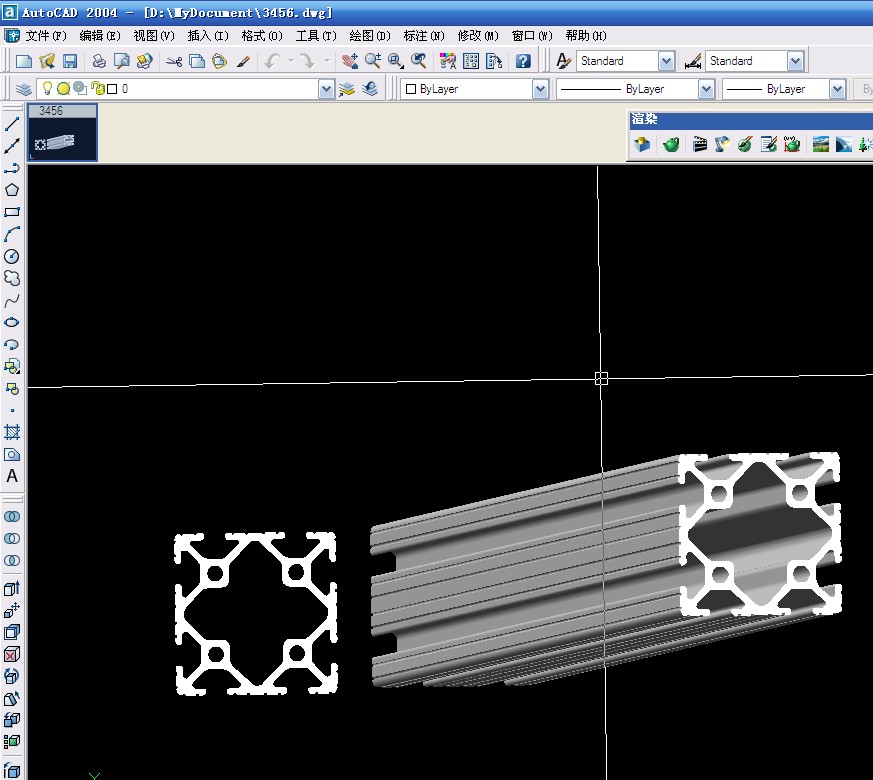The height and width of the screenshot is (780, 873).
Task: Click the Render teapot icon
Action: (671, 145)
